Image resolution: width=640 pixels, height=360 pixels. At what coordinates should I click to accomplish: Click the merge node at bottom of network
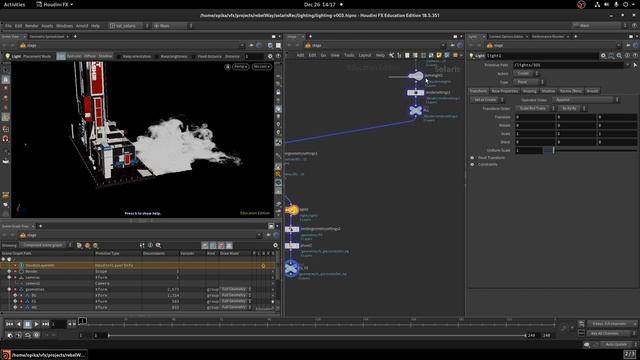[x=291, y=269]
